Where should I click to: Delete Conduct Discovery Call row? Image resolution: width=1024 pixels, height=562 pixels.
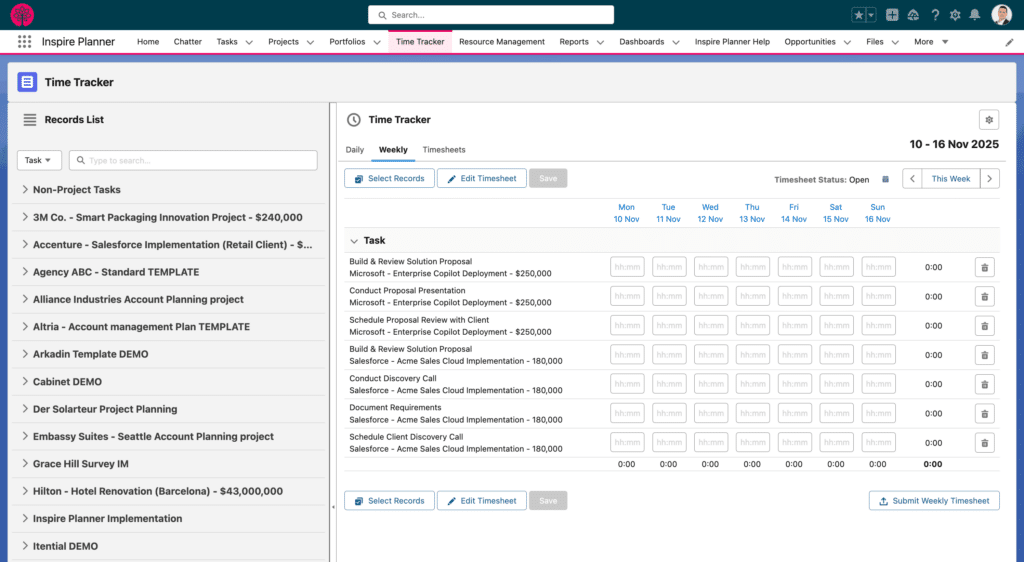pyautogui.click(x=984, y=384)
